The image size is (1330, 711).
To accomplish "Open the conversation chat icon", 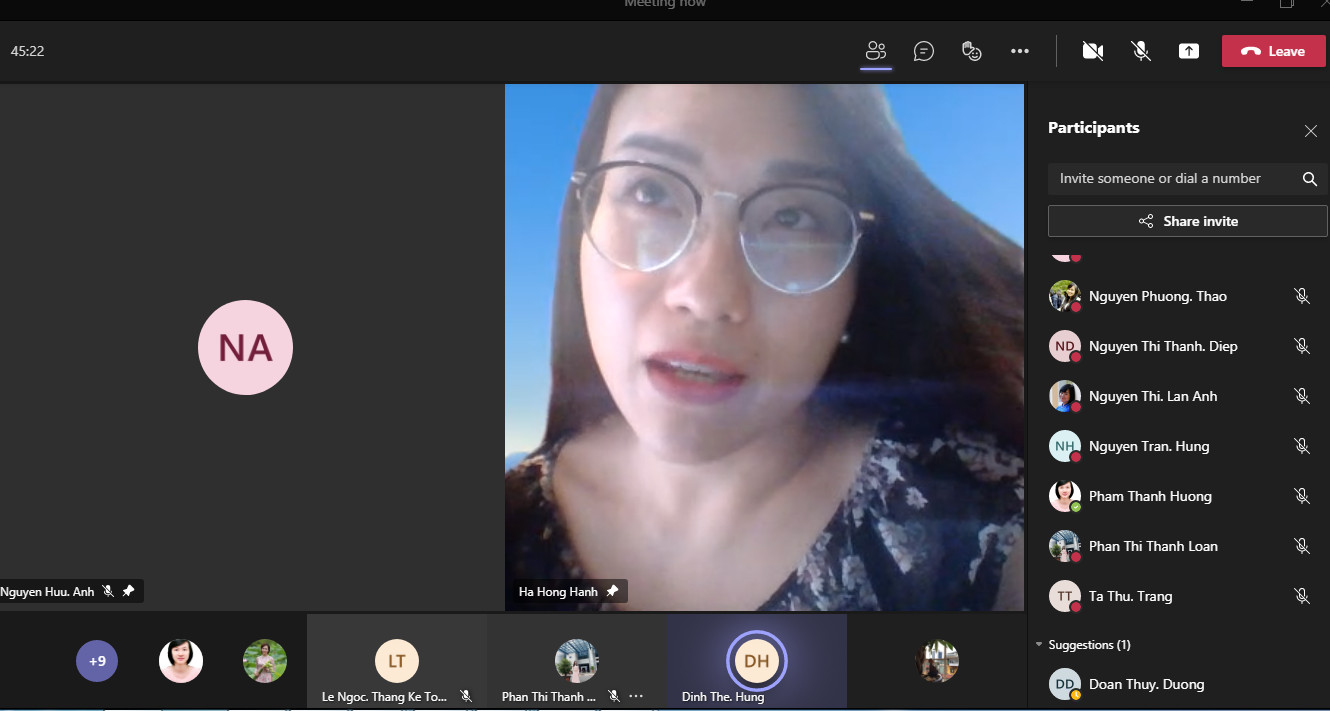I will (924, 51).
